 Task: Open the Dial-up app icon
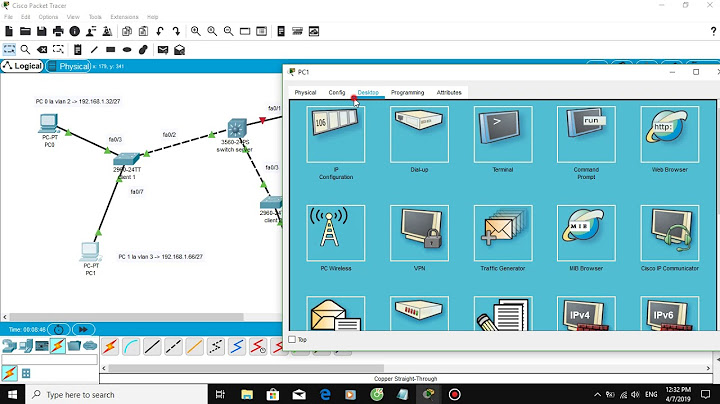coord(419,135)
